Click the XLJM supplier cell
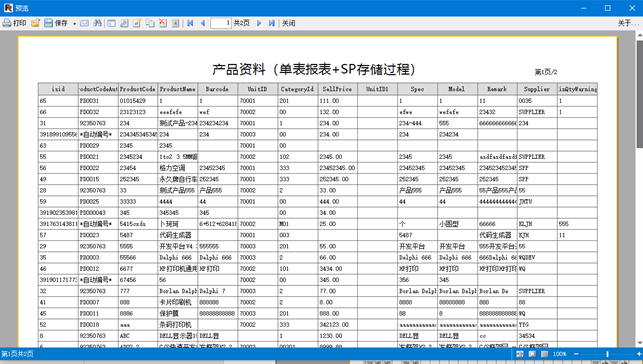 click(x=537, y=224)
